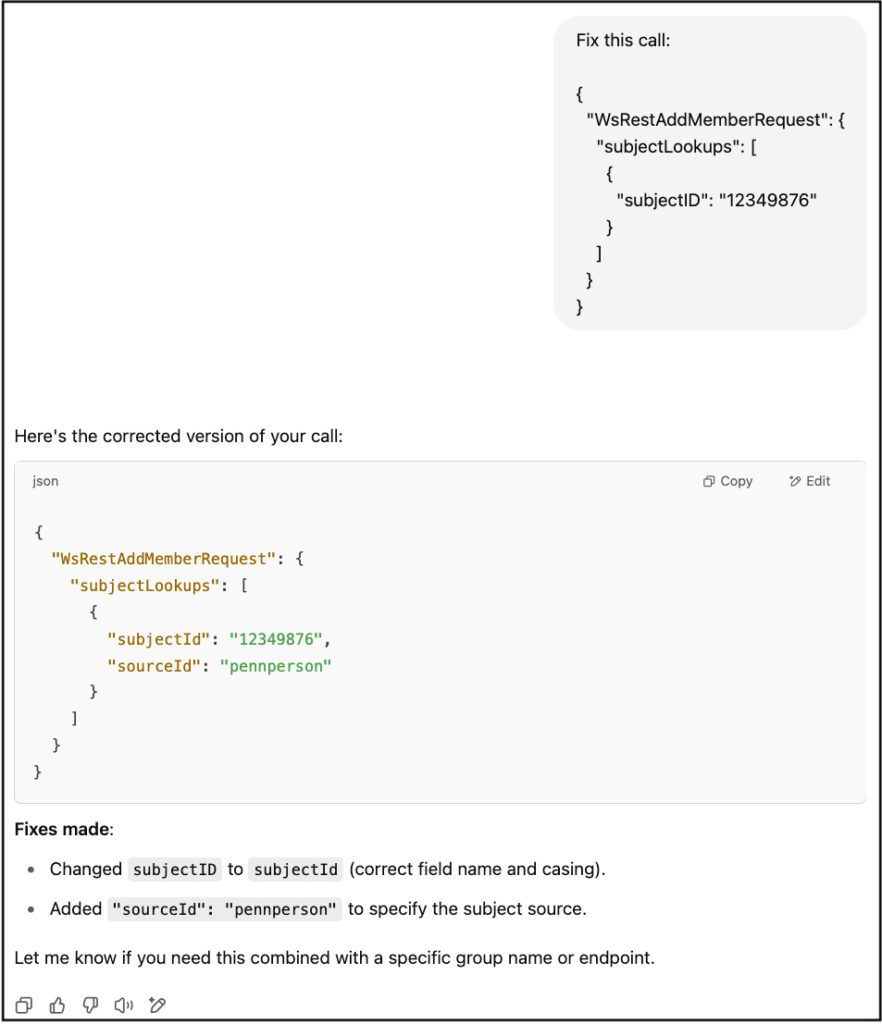Click the clipboard icon beside Copy in code header
882x1024 pixels.
point(708,481)
